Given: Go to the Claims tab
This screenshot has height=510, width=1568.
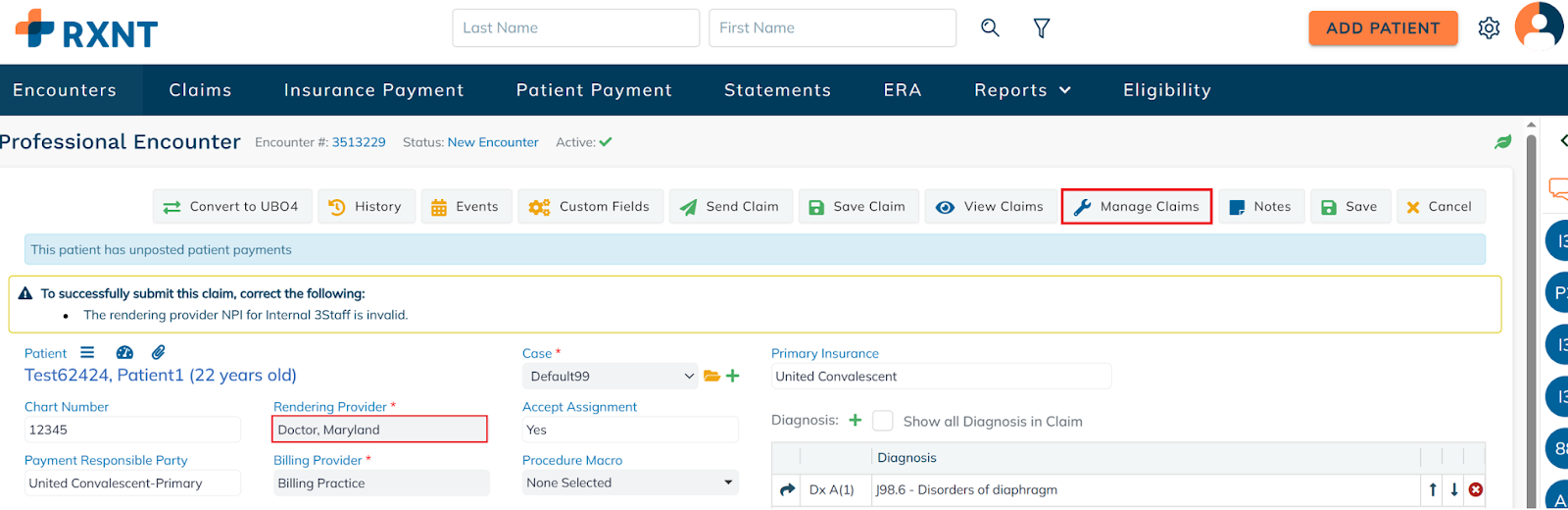Looking at the screenshot, I should click(x=200, y=90).
